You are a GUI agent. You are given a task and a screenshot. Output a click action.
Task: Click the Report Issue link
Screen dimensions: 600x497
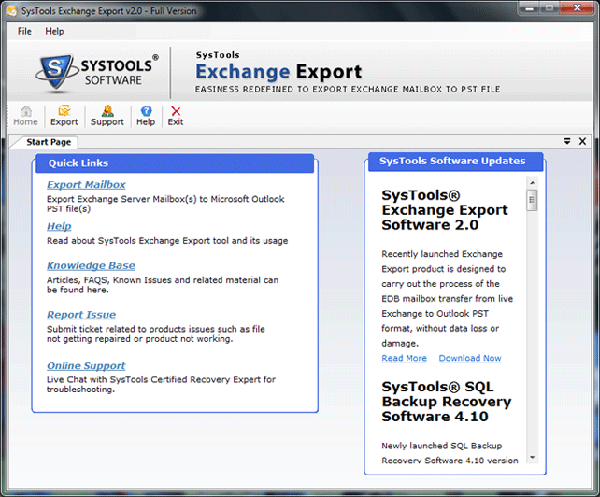pos(82,315)
